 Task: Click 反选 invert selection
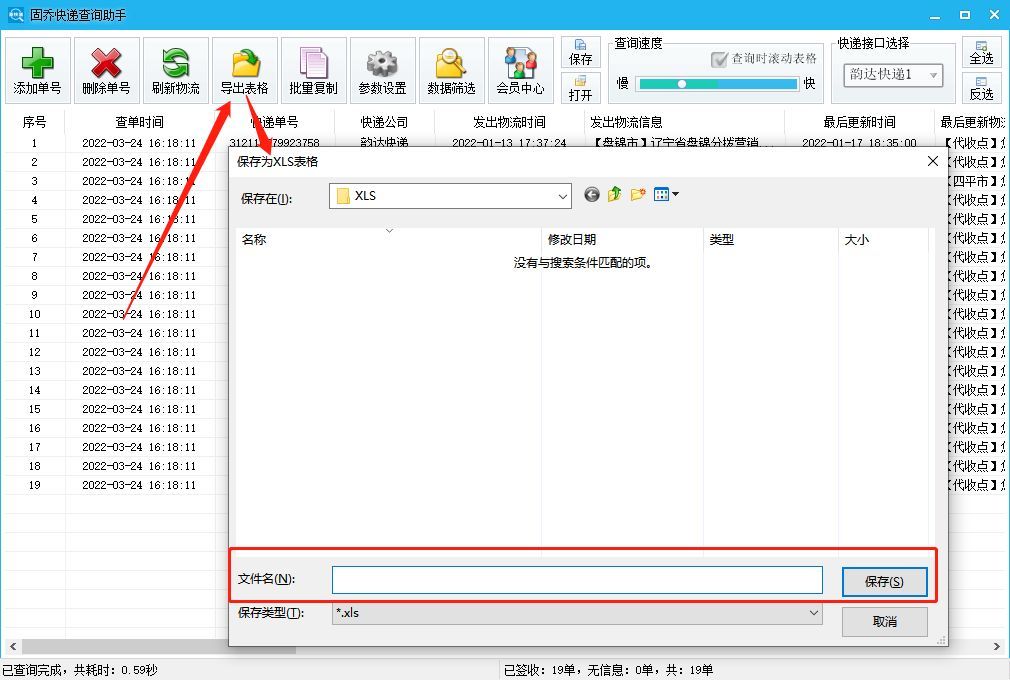coord(981,88)
